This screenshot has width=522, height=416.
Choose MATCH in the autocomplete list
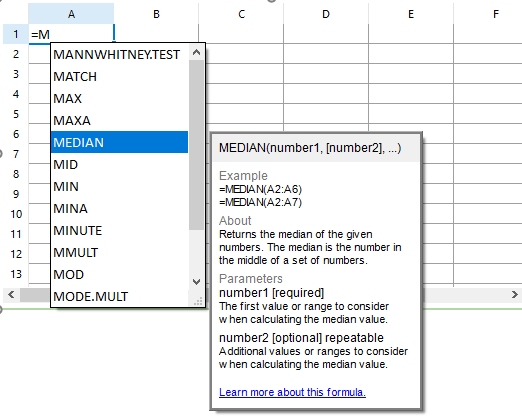[119, 76]
